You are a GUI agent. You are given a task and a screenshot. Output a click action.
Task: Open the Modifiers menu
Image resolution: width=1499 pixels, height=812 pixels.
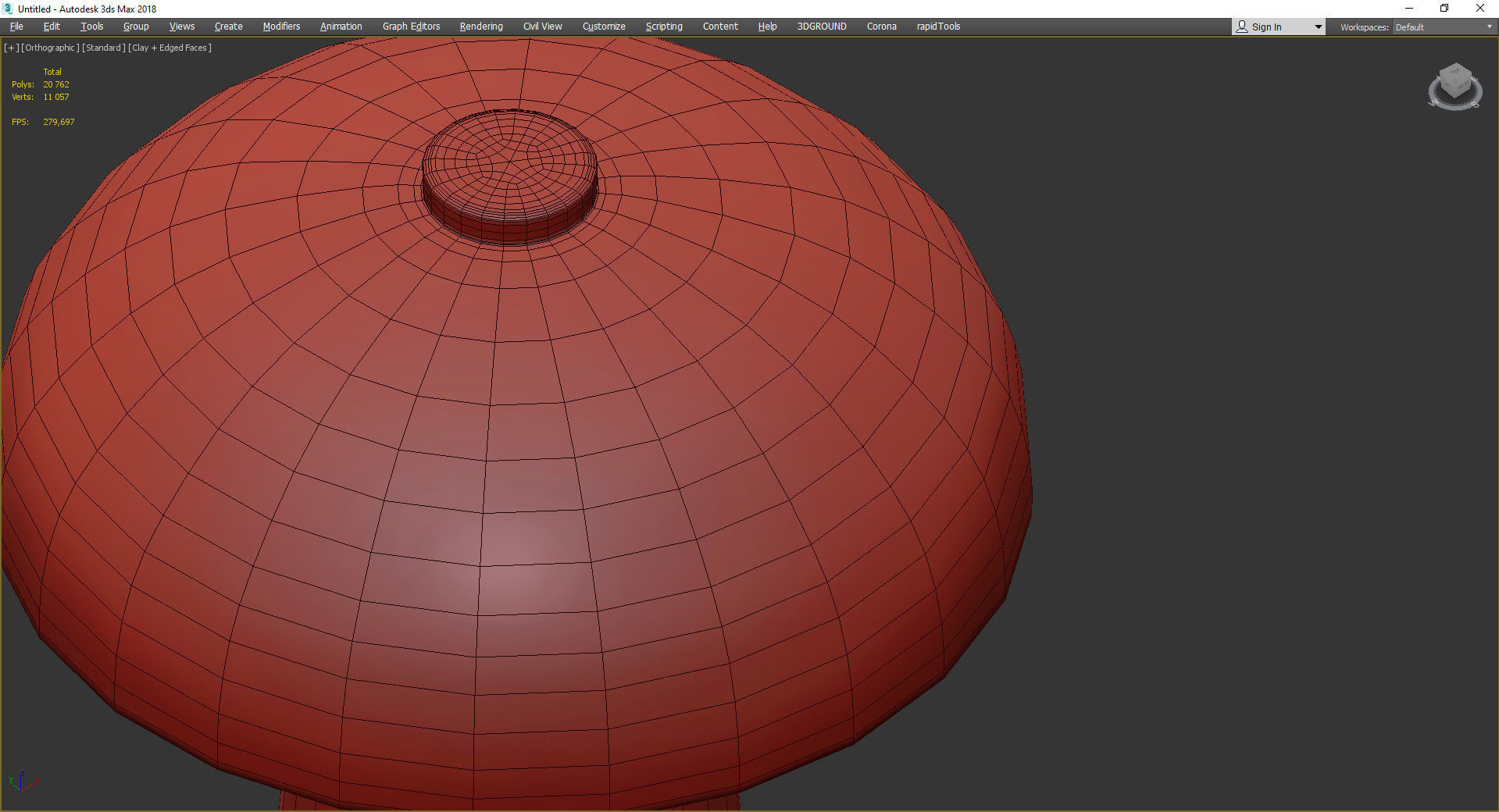pos(281,27)
